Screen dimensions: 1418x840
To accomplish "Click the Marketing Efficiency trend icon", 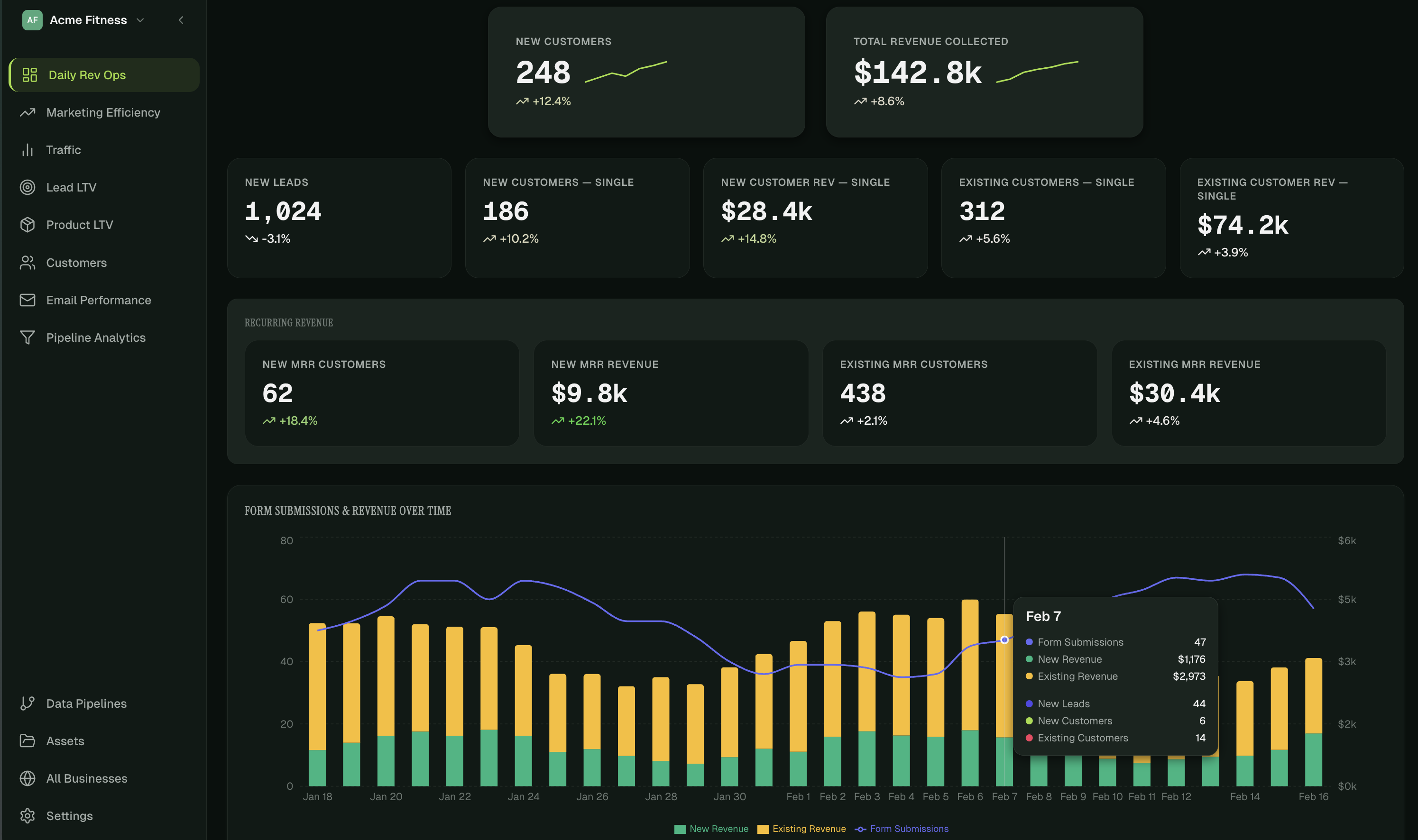I will point(28,112).
